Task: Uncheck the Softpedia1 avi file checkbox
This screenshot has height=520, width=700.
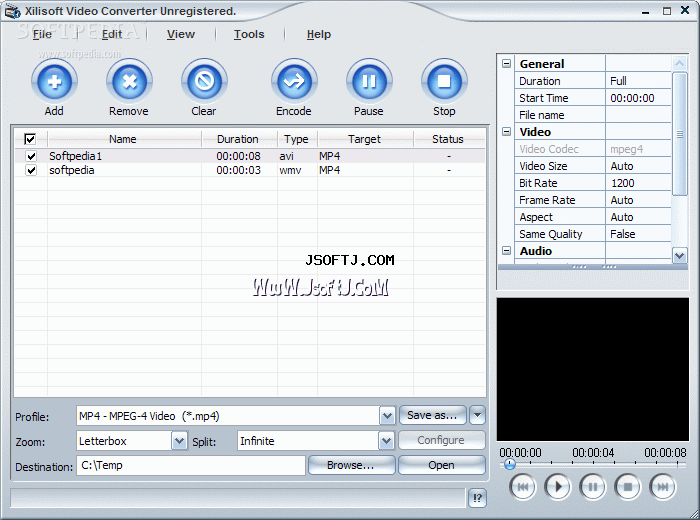Action: (x=31, y=156)
